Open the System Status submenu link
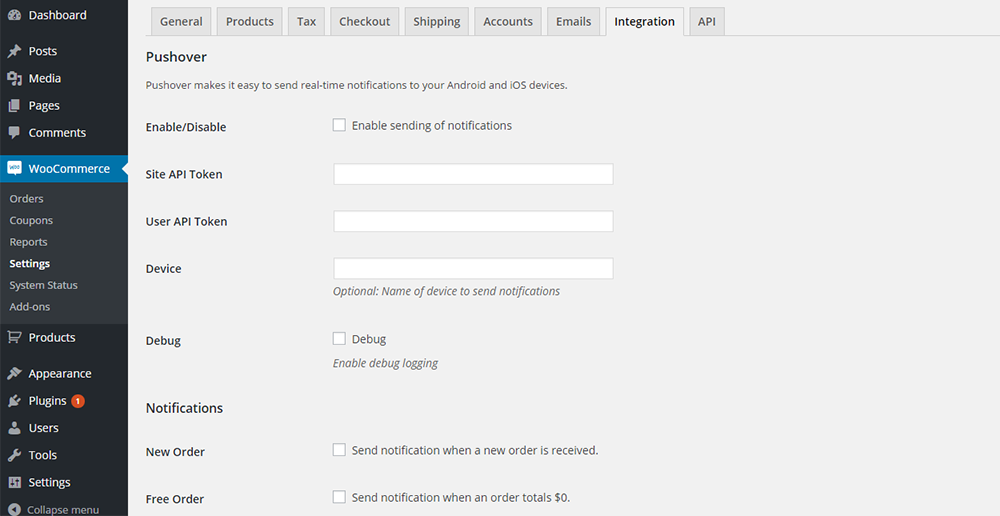The width and height of the screenshot is (1000, 516). pos(43,285)
